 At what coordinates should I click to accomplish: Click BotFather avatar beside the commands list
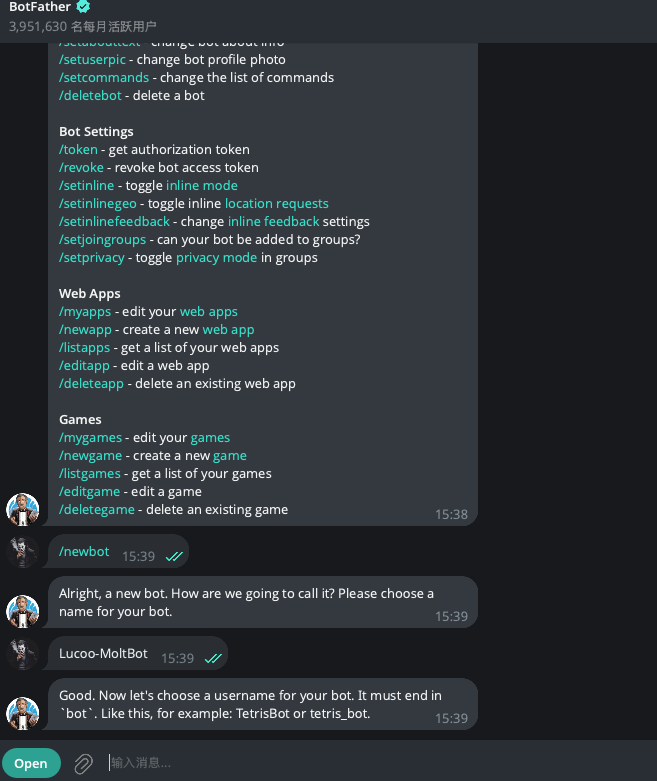click(x=23, y=509)
